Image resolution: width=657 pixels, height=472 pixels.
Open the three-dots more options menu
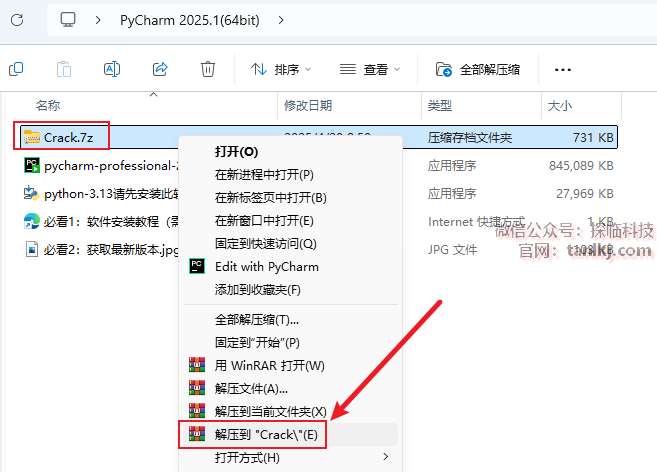(x=562, y=70)
